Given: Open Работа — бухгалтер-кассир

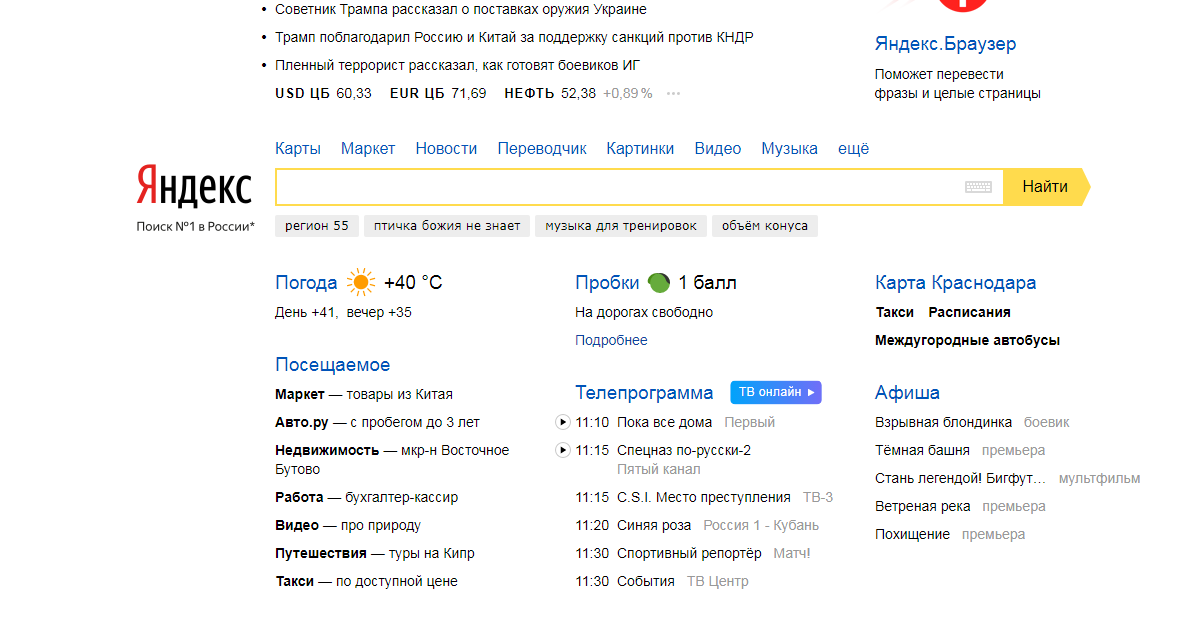Looking at the screenshot, I should coord(367,497).
